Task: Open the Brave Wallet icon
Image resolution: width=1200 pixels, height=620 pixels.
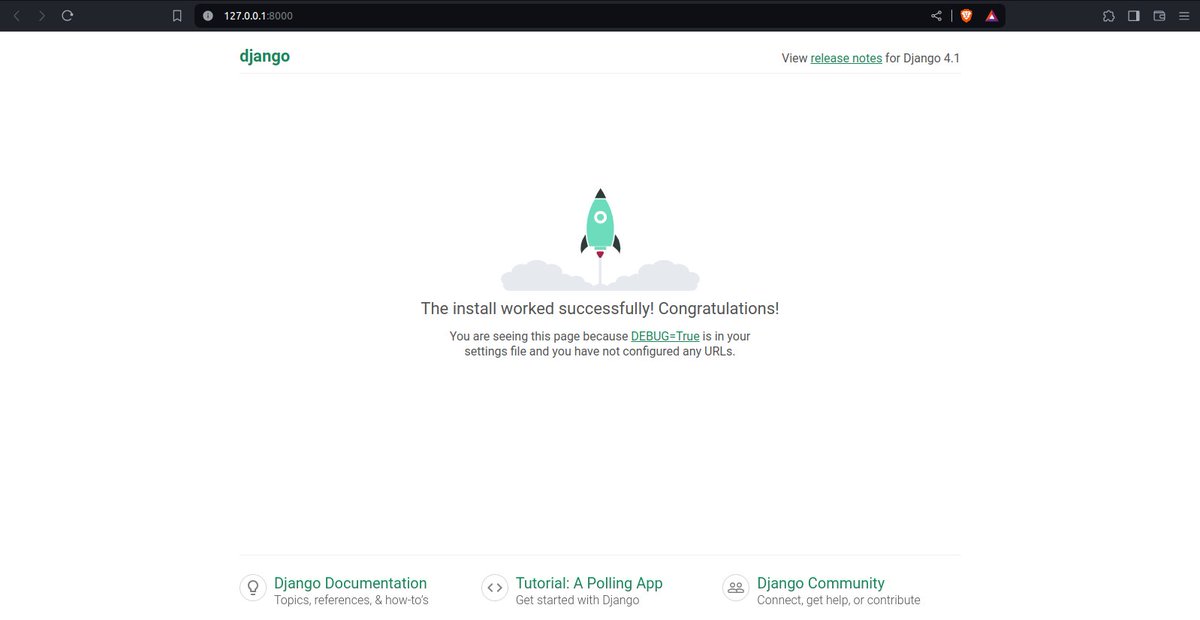Action: pyautogui.click(x=1160, y=16)
